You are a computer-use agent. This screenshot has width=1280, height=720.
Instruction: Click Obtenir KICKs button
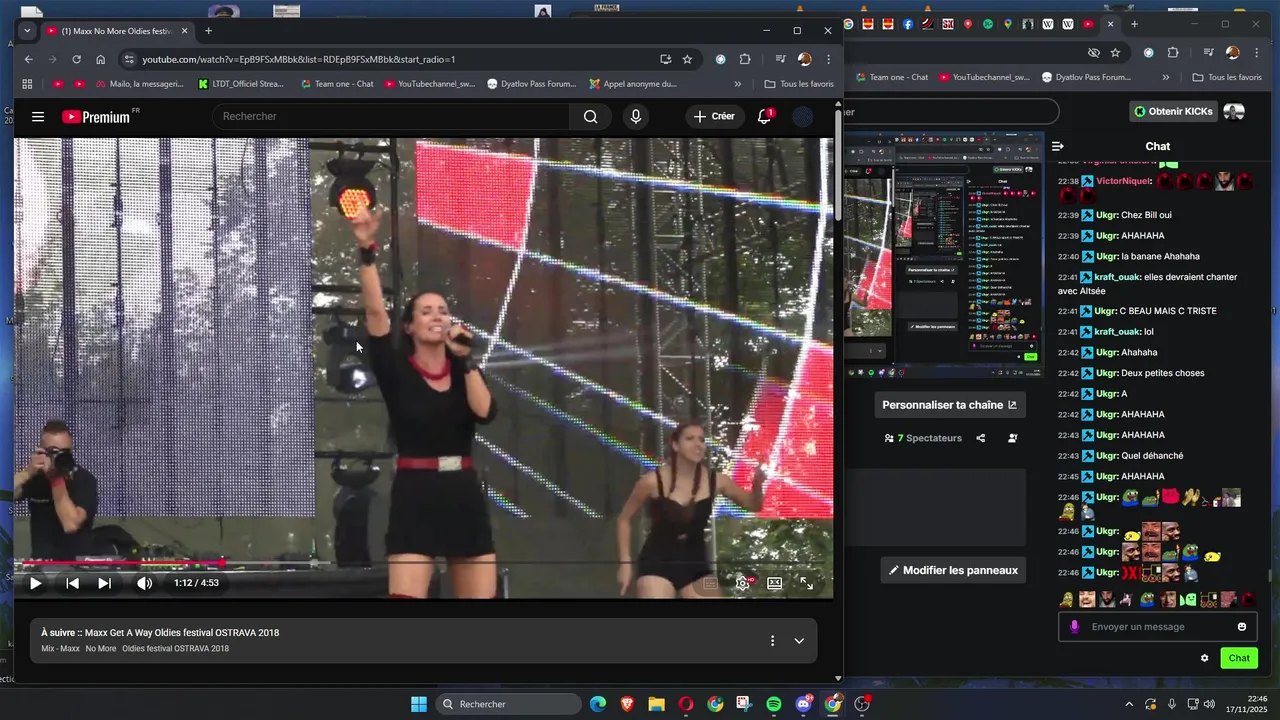(x=1173, y=111)
